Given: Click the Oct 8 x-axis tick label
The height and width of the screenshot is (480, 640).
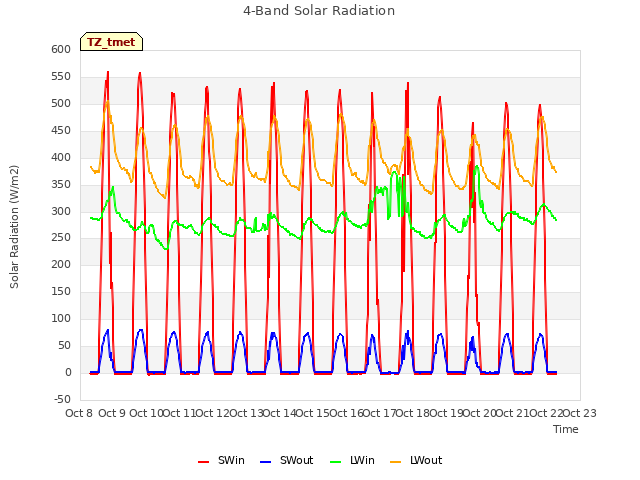Looking at the screenshot, I should [x=79, y=413].
